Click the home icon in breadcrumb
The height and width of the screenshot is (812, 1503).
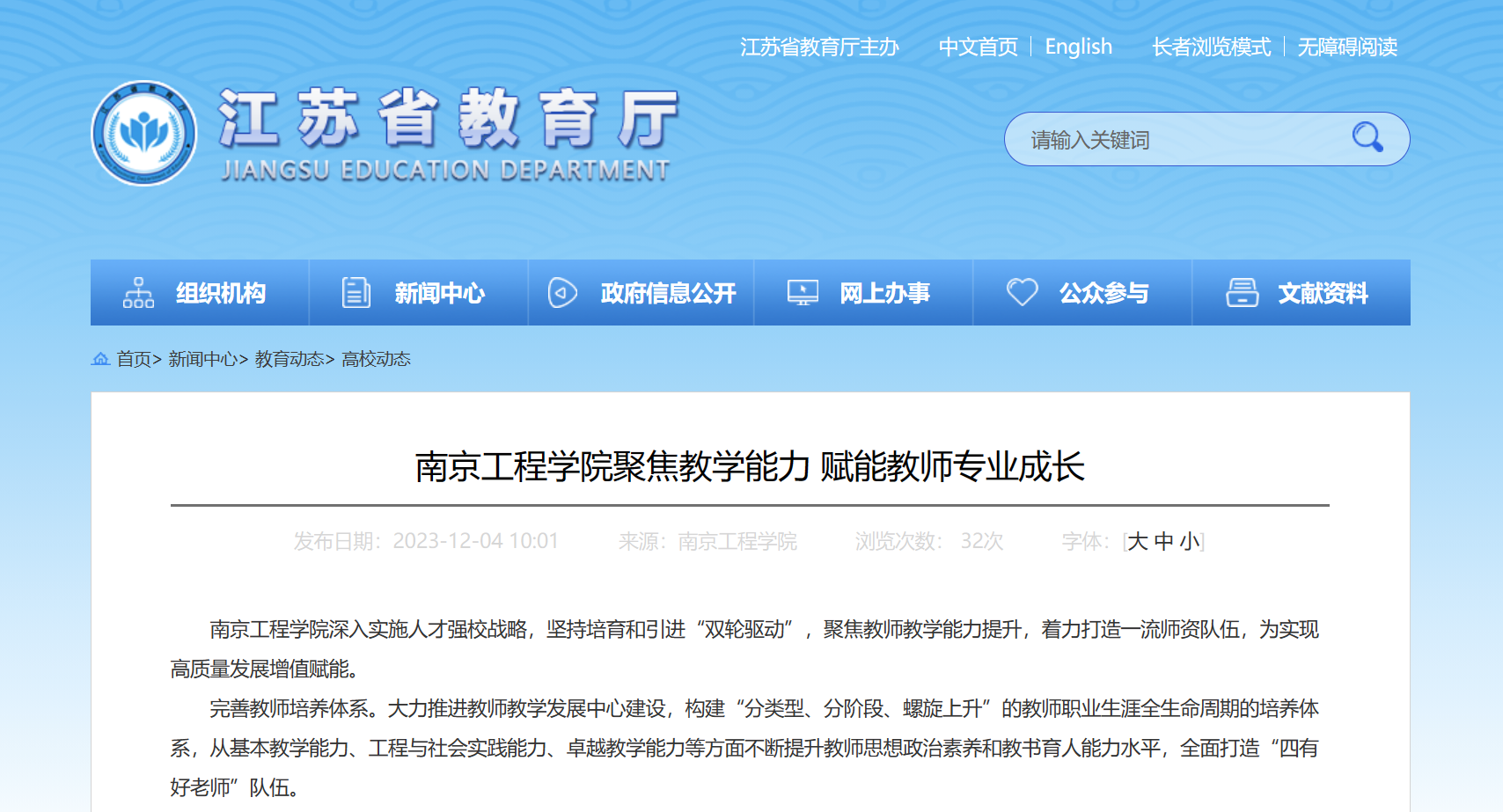(x=100, y=359)
